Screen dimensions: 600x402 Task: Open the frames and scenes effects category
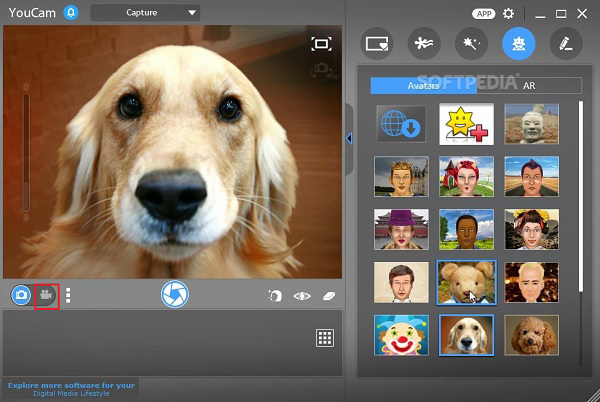click(376, 43)
